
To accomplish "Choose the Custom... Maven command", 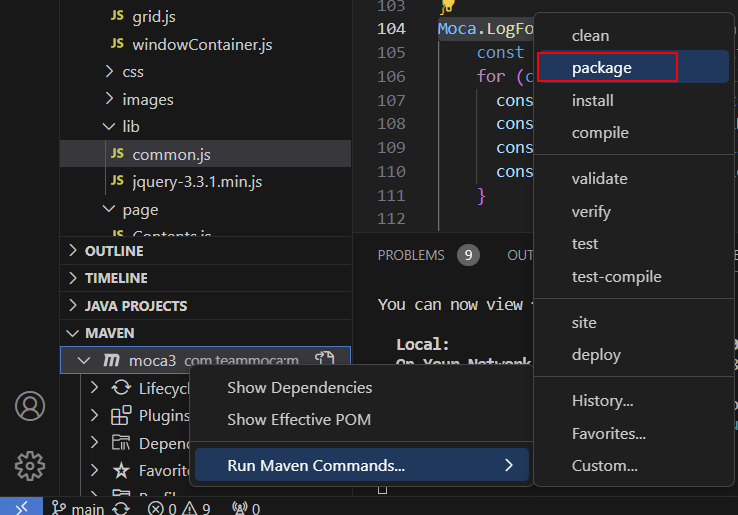I will pos(634,466).
